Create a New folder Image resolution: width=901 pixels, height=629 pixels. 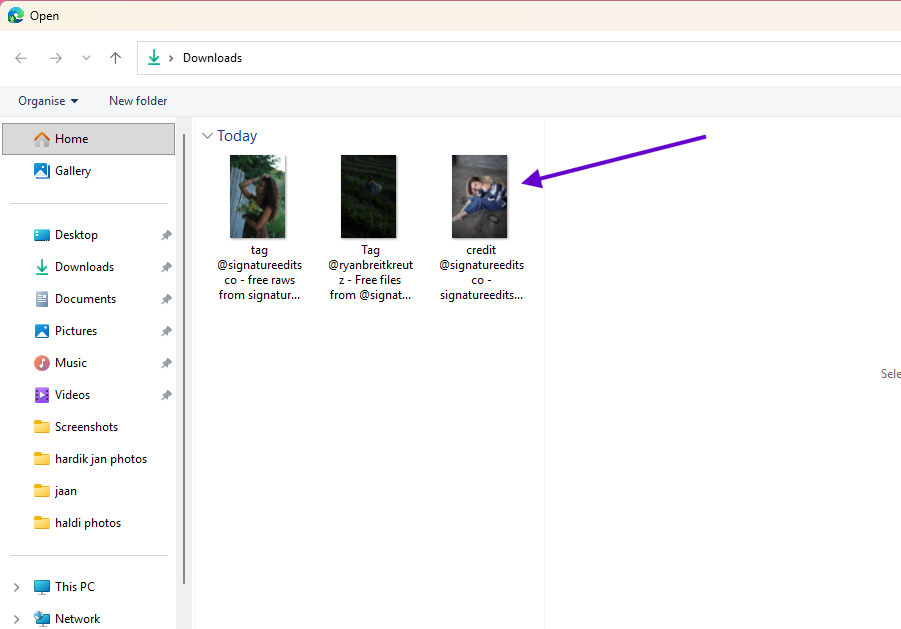(x=137, y=100)
